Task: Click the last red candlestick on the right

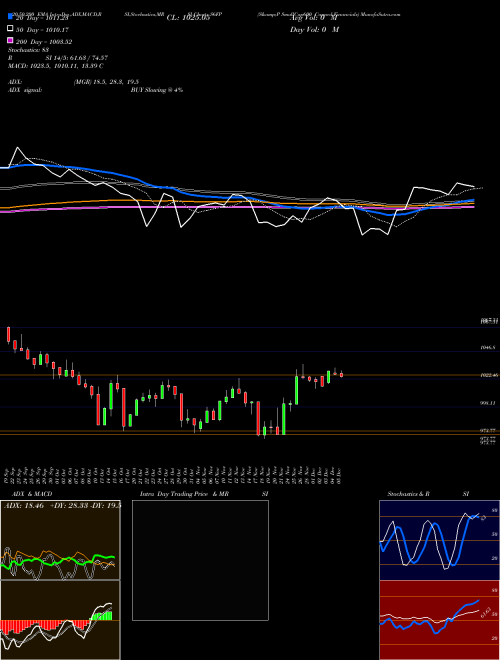Action: pyautogui.click(x=341, y=375)
